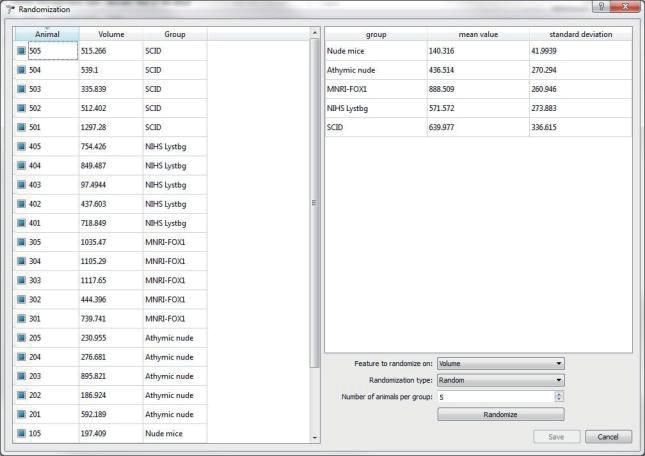Click the Group cell for animal 305
Viewport: 645px width, 456px height.
click(x=175, y=242)
